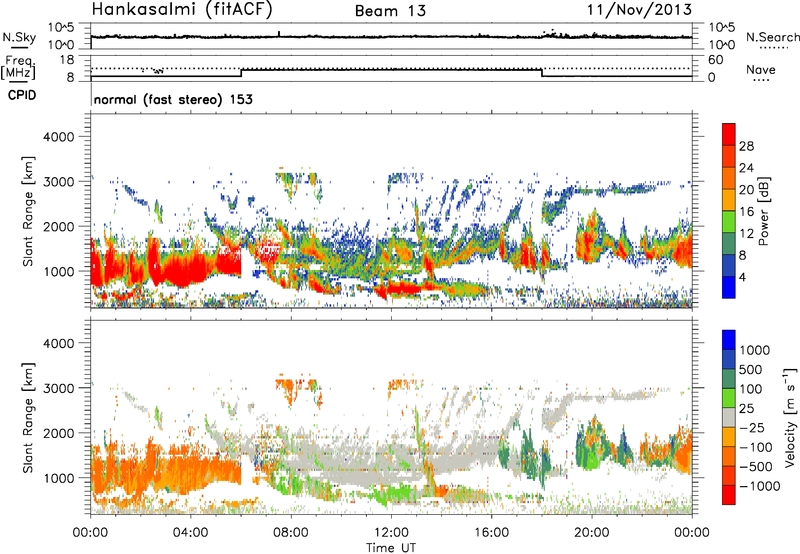800x554 pixels.
Task: Click the Velocity [m s-1] color bar
Action: coord(729,417)
